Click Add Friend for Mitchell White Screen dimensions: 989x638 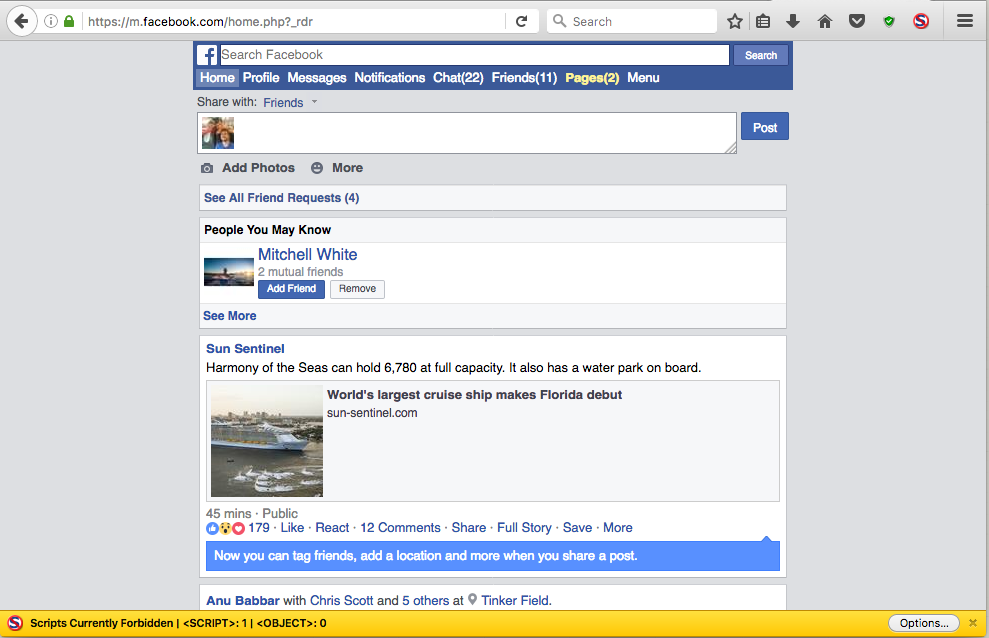[x=291, y=289]
